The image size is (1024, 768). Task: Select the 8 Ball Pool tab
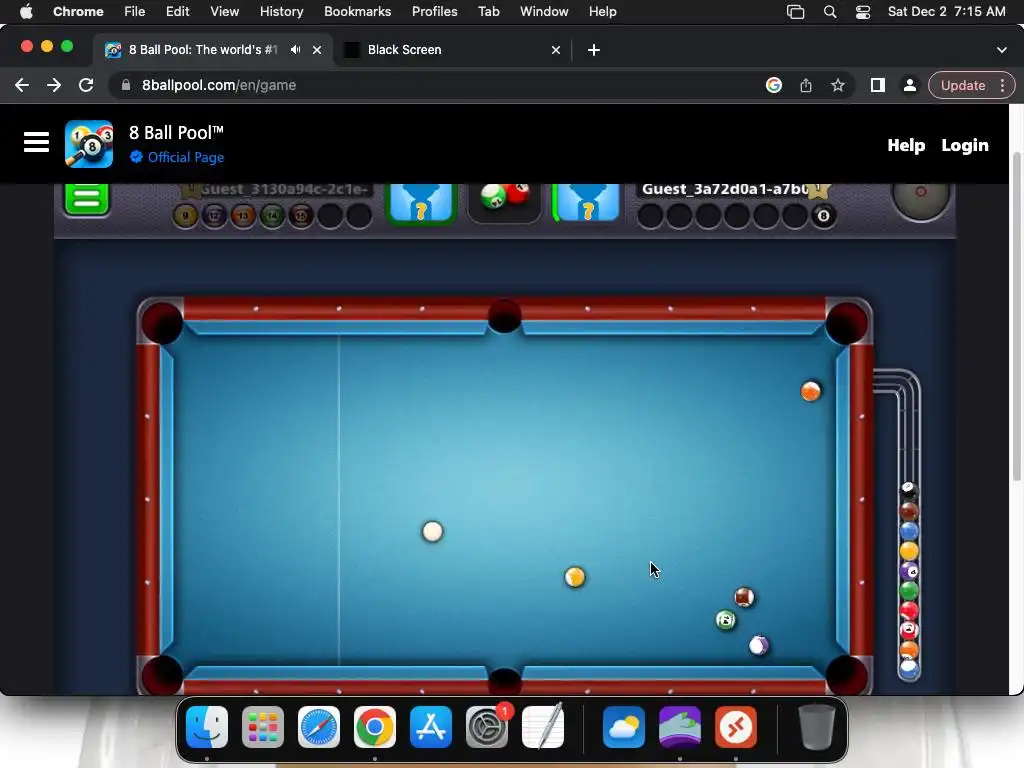(214, 50)
